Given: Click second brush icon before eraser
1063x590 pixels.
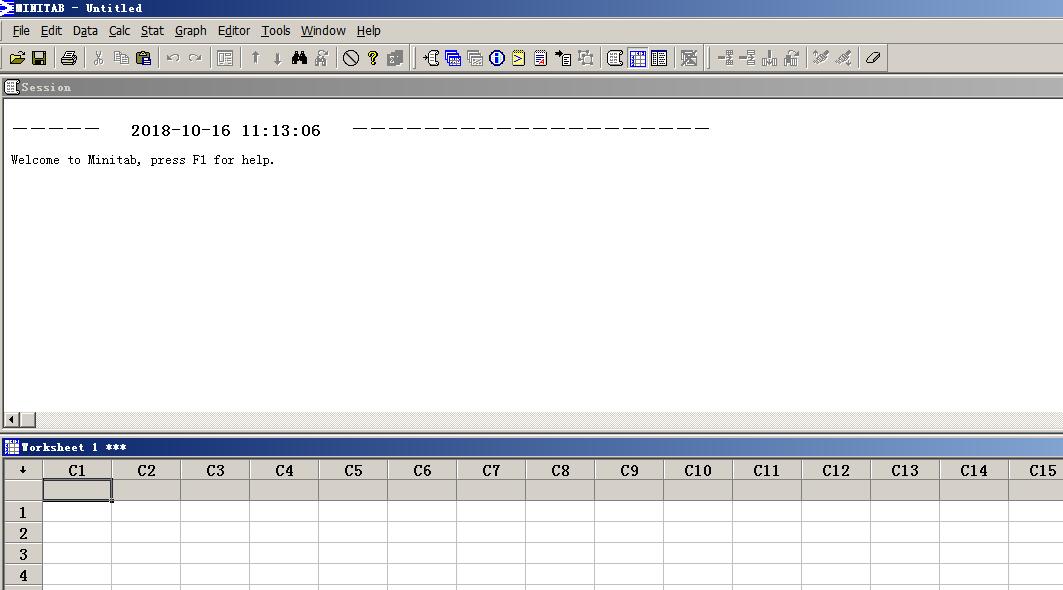Looking at the screenshot, I should pos(843,58).
